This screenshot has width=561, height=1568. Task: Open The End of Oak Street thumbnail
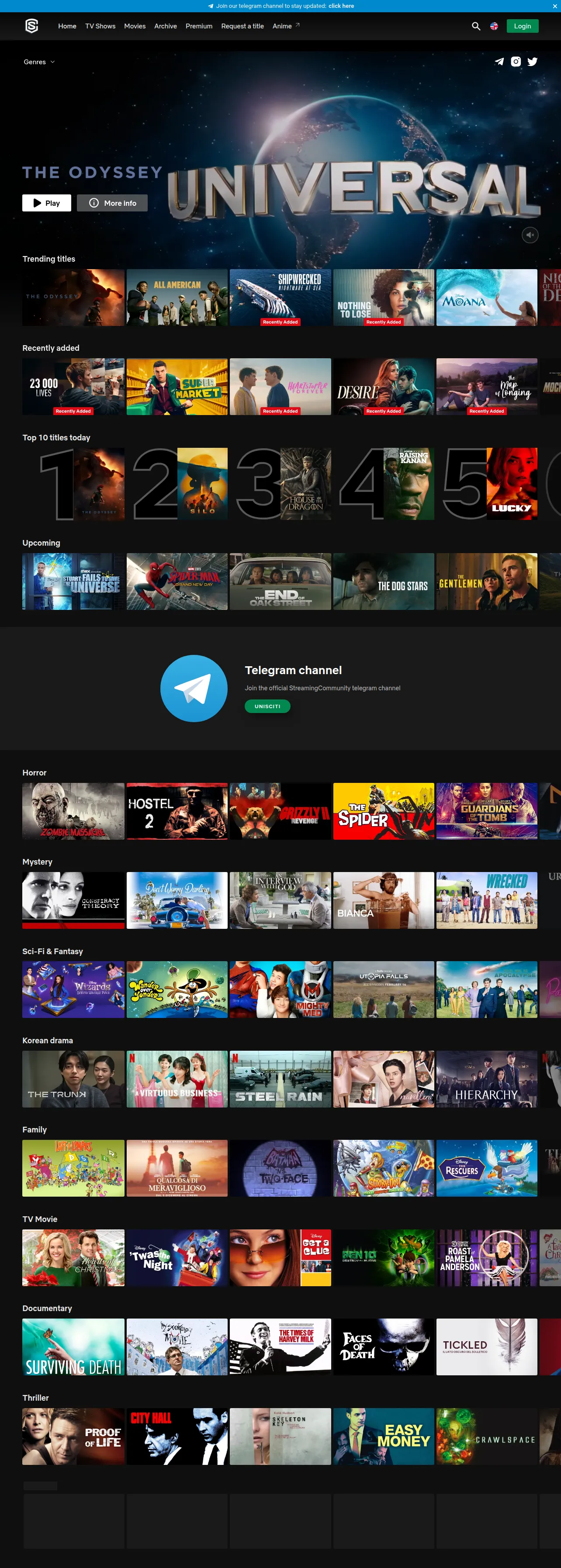tap(280, 582)
